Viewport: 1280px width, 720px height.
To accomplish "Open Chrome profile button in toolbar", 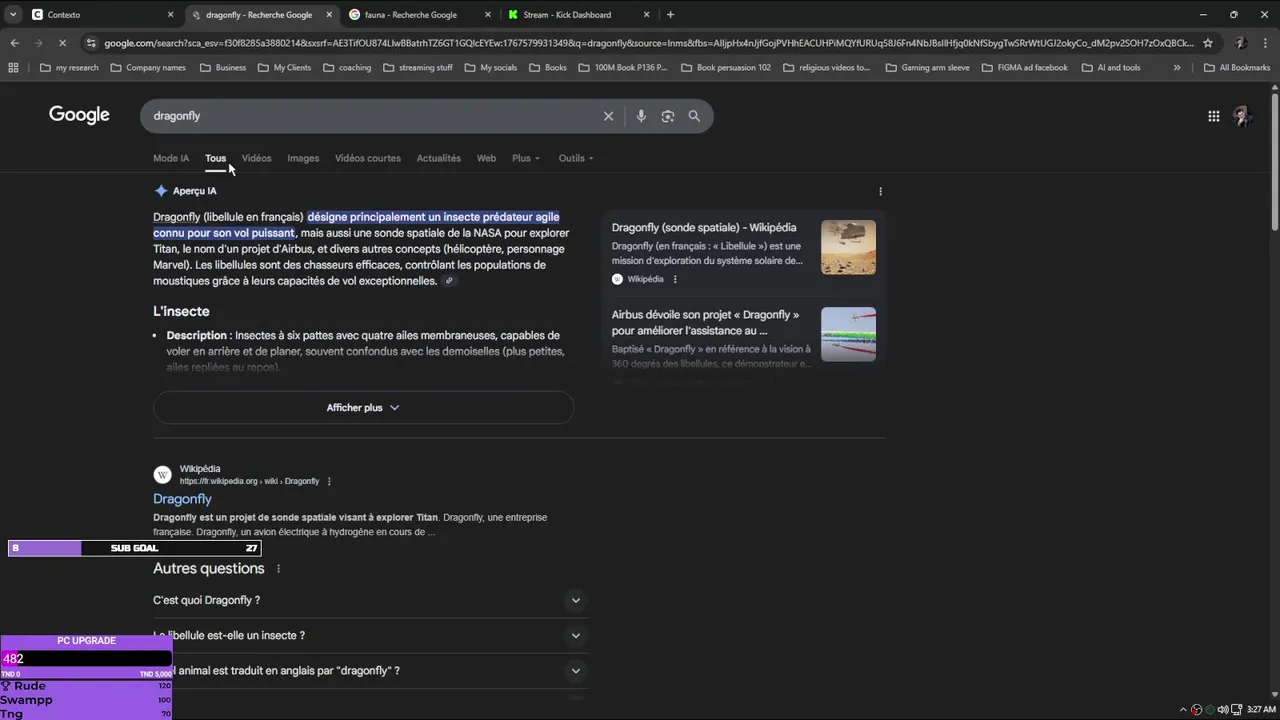I will coord(1241,43).
